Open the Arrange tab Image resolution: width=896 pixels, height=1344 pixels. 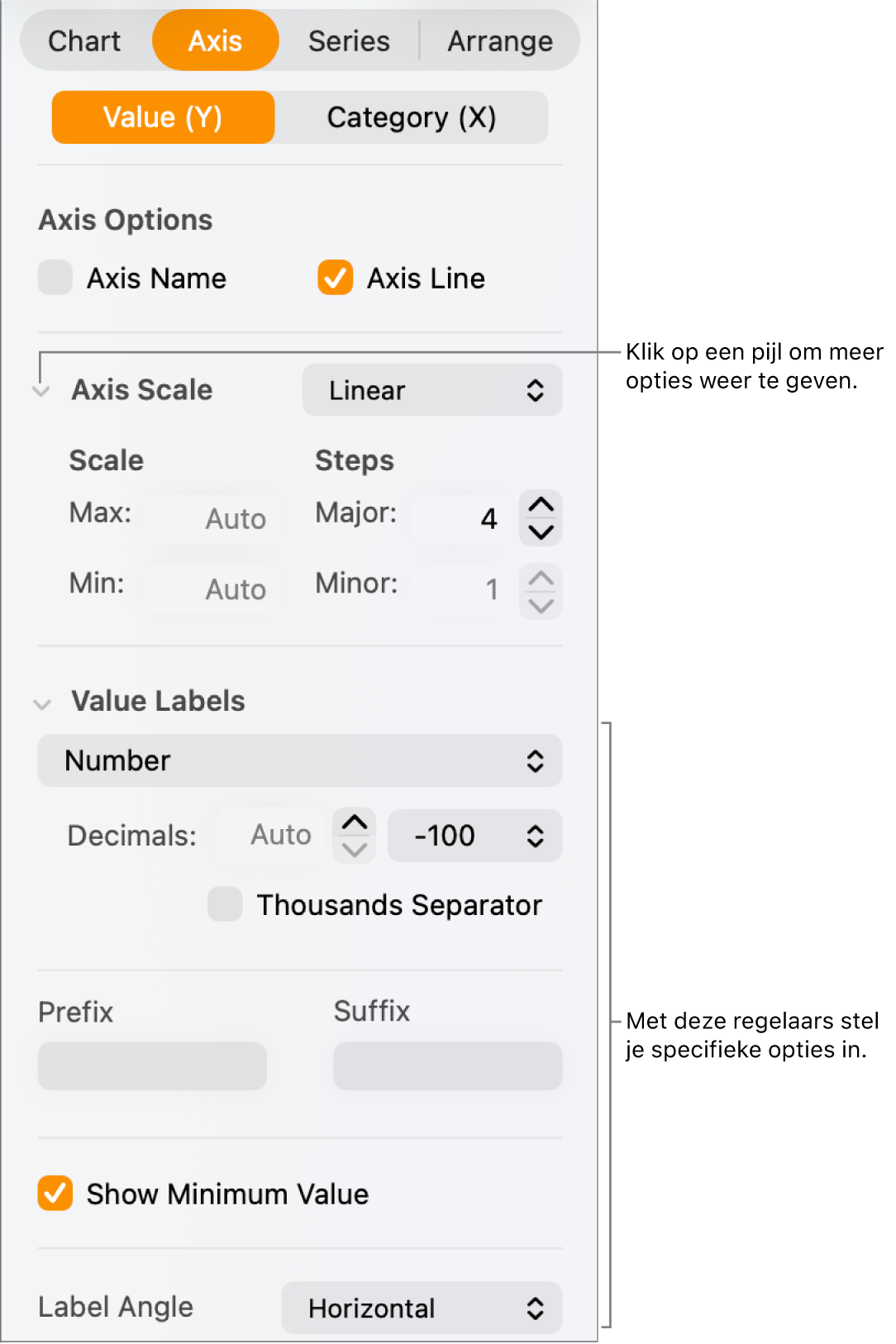pyautogui.click(x=500, y=41)
